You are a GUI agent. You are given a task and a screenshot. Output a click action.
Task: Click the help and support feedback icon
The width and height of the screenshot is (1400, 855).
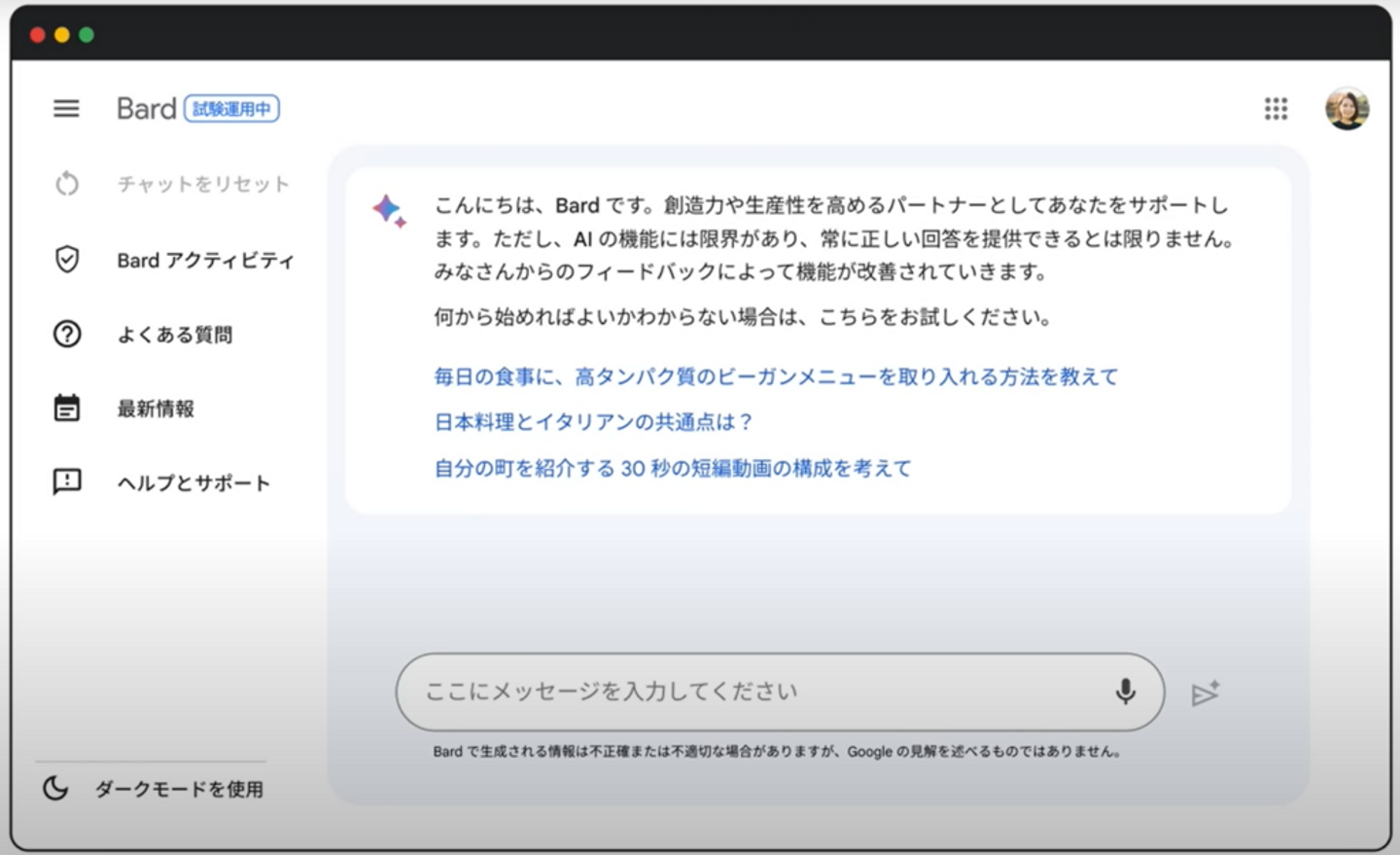tap(67, 481)
